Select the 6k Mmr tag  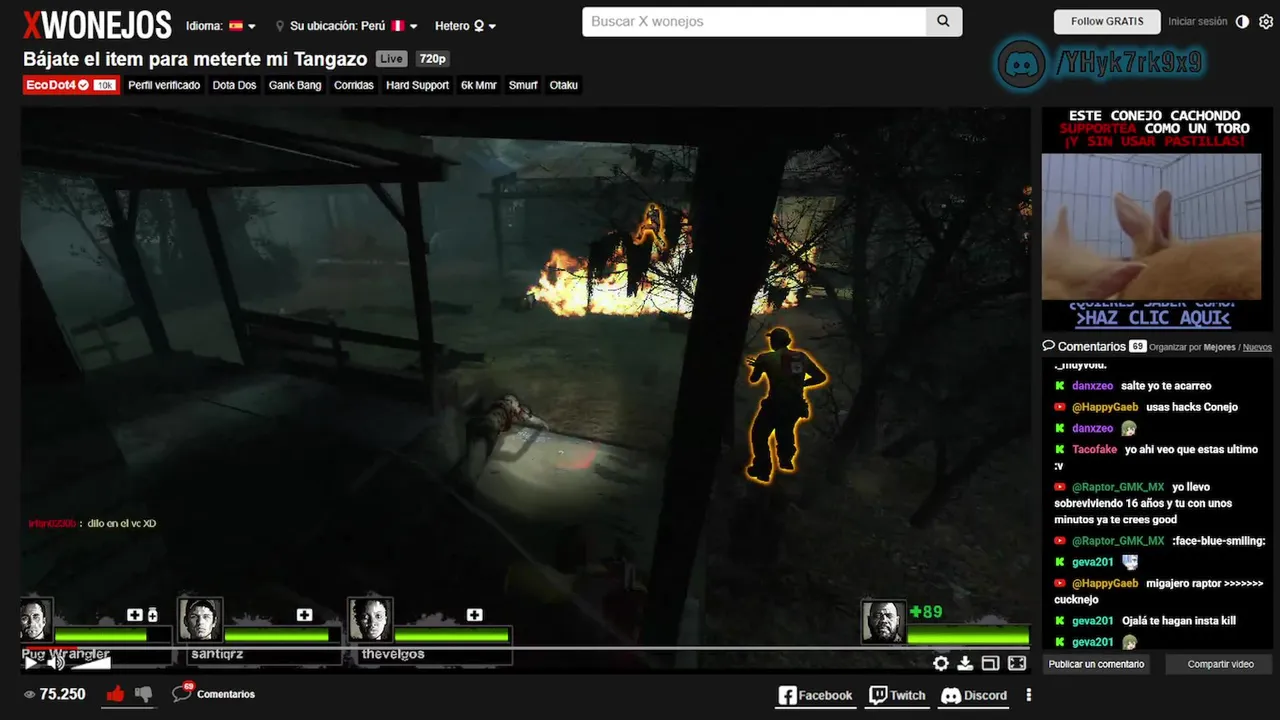click(479, 85)
